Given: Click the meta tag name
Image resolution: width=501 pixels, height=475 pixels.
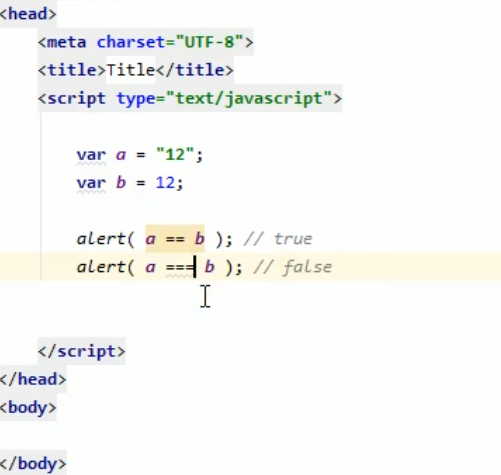Looking at the screenshot, I should 67,42.
